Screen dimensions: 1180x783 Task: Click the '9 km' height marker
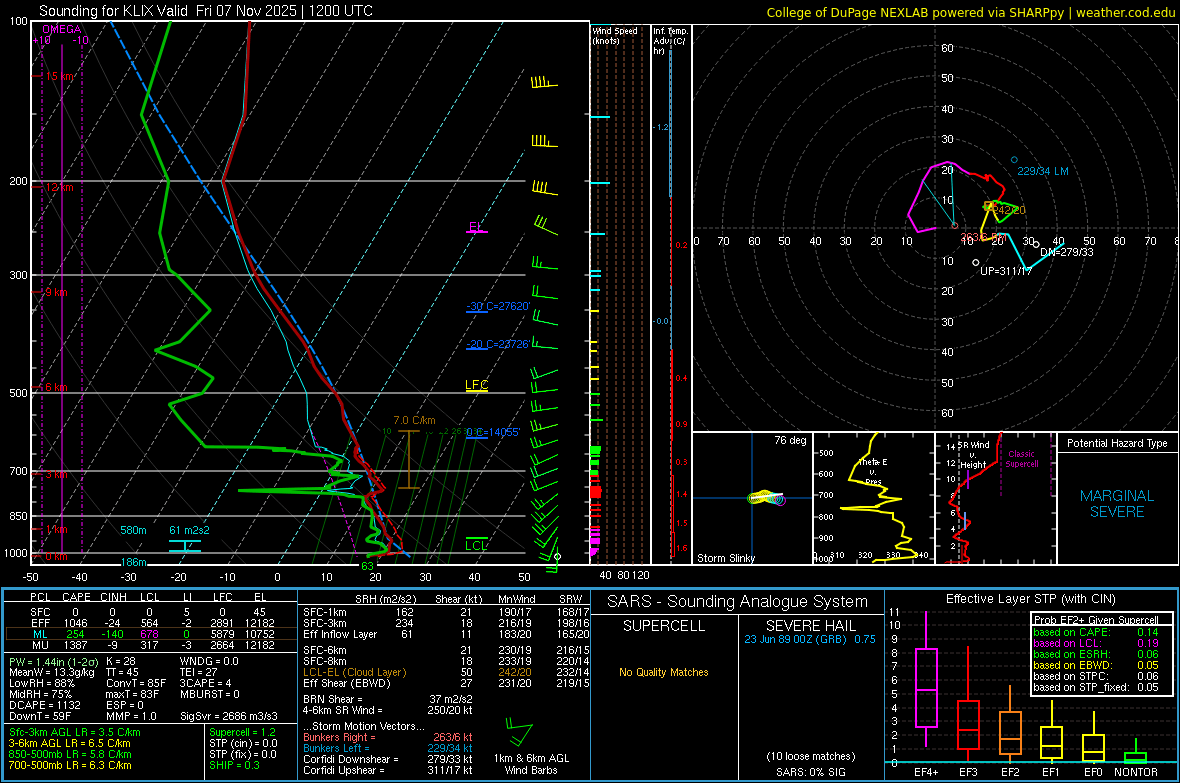tap(56, 292)
